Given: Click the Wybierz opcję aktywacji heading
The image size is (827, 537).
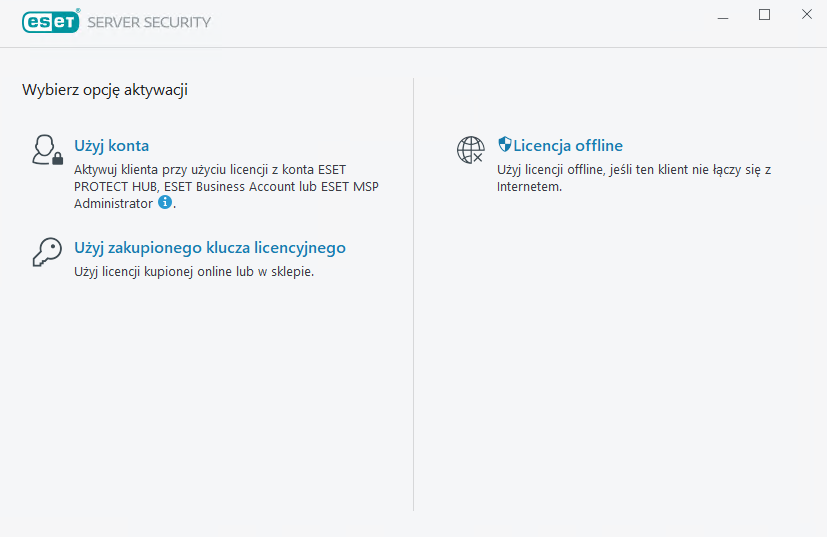Looking at the screenshot, I should 105,90.
